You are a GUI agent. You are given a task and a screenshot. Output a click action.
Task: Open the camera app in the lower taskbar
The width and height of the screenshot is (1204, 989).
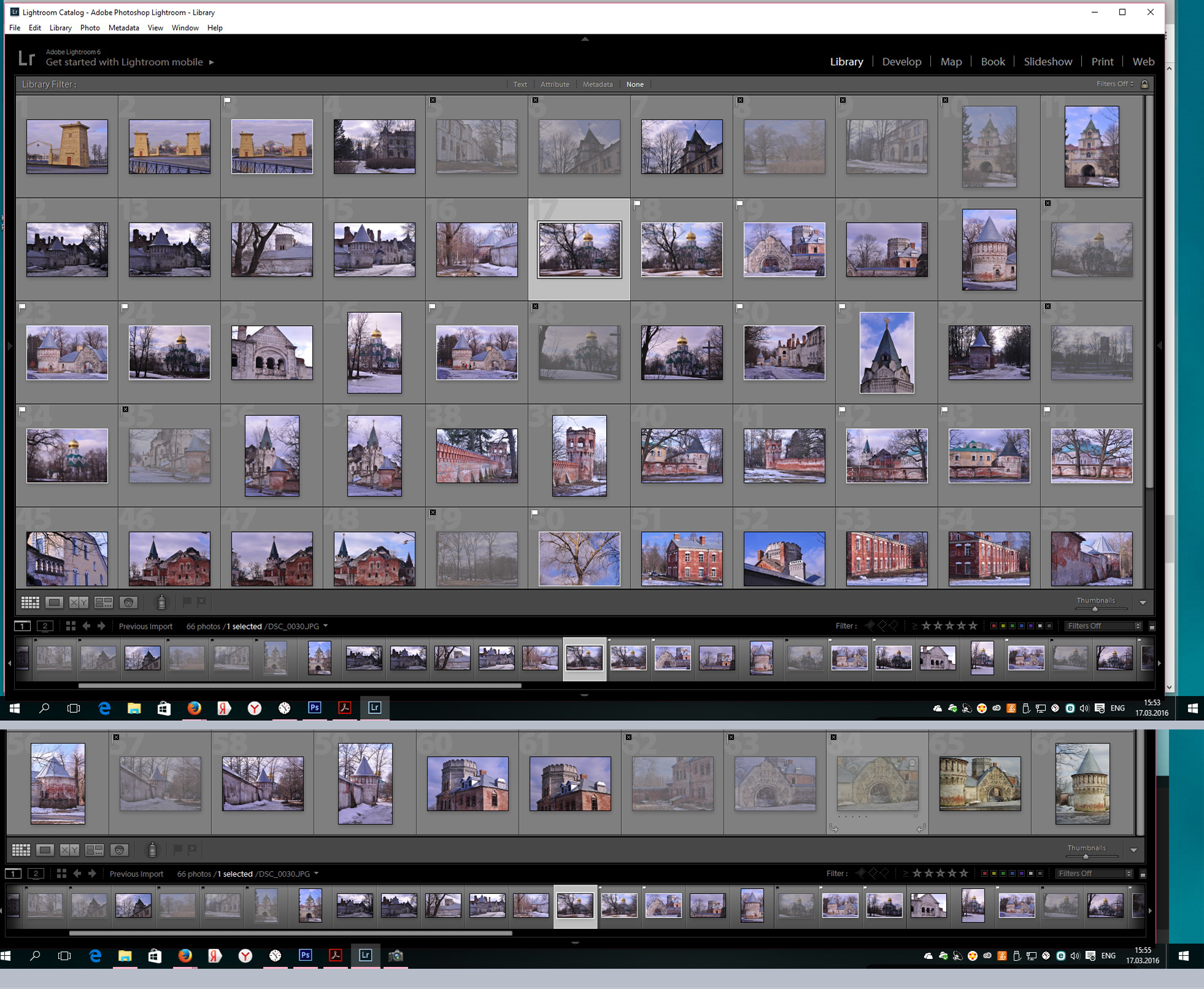pos(396,955)
